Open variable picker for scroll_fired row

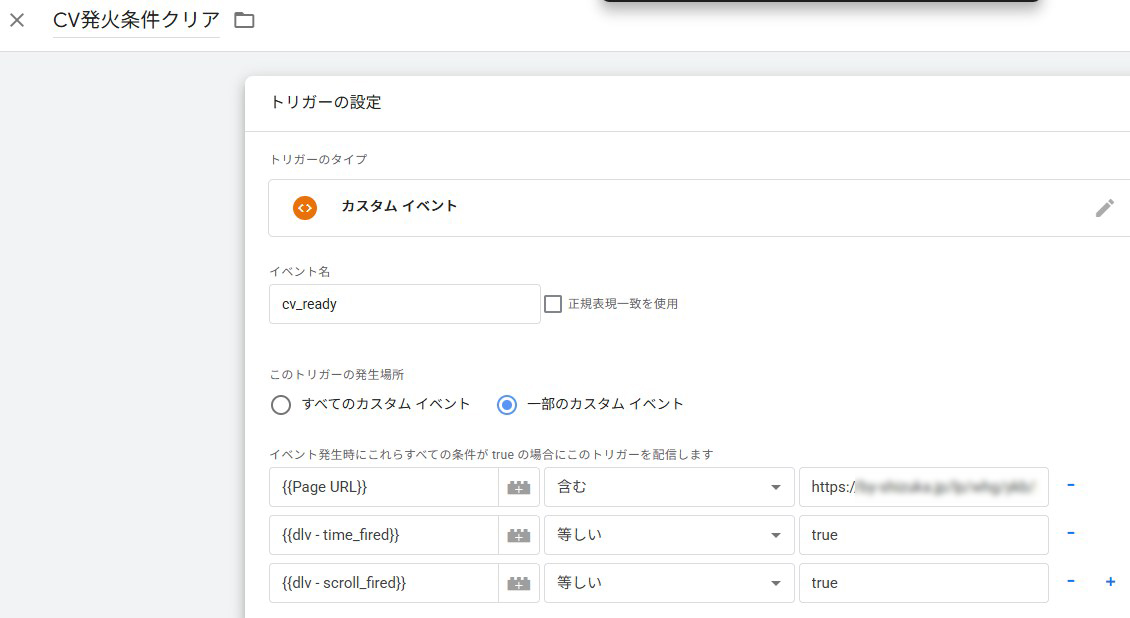click(519, 583)
